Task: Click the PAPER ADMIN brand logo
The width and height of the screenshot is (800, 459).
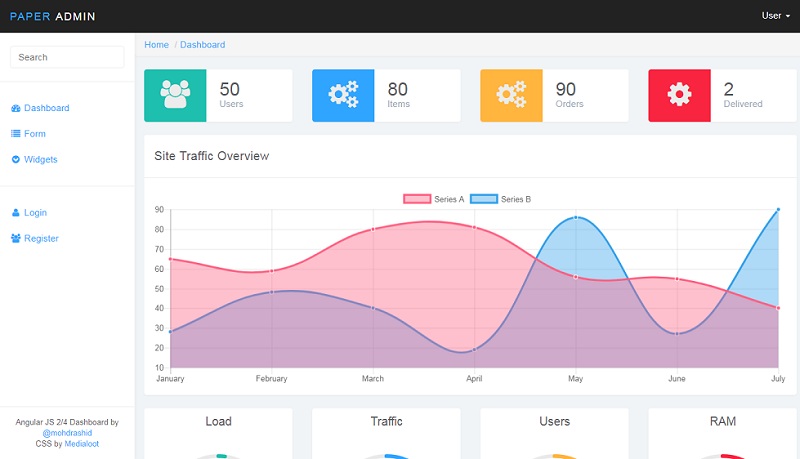Action: pos(53,16)
